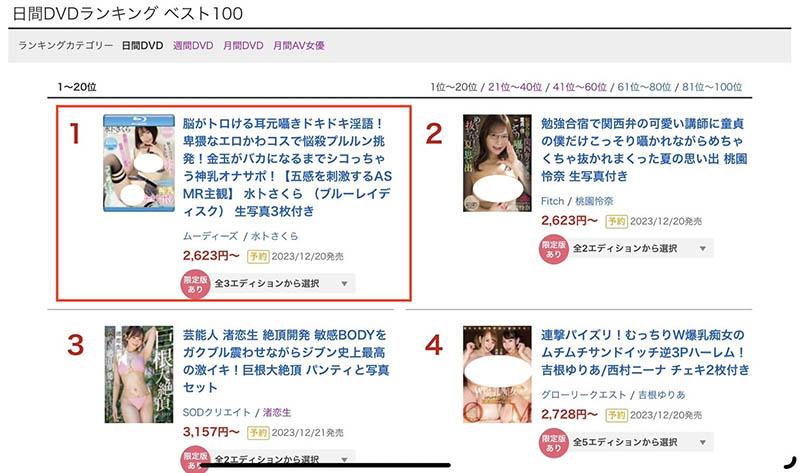Click the 予約 tag for rank 3 item
The image size is (800, 473).
(x=258, y=433)
